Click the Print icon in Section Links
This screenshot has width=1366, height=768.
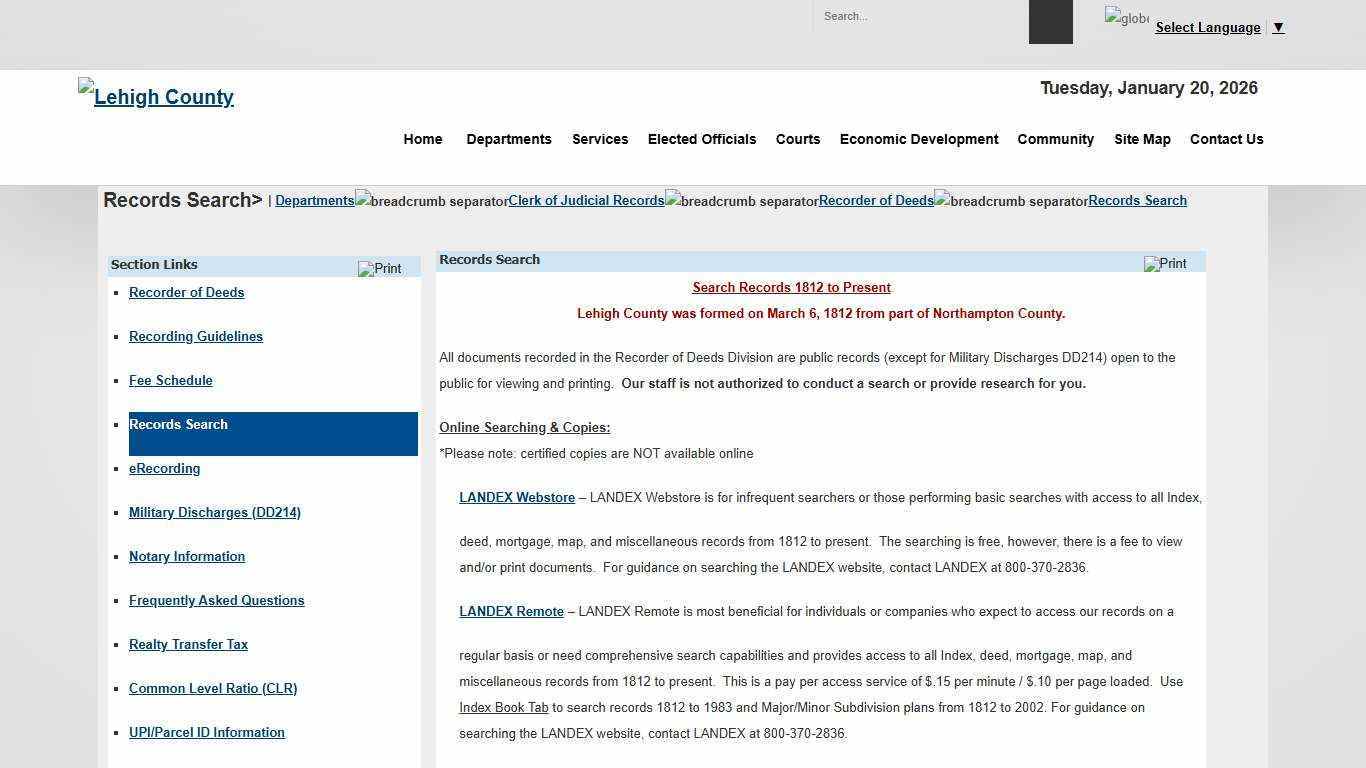pyautogui.click(x=380, y=268)
